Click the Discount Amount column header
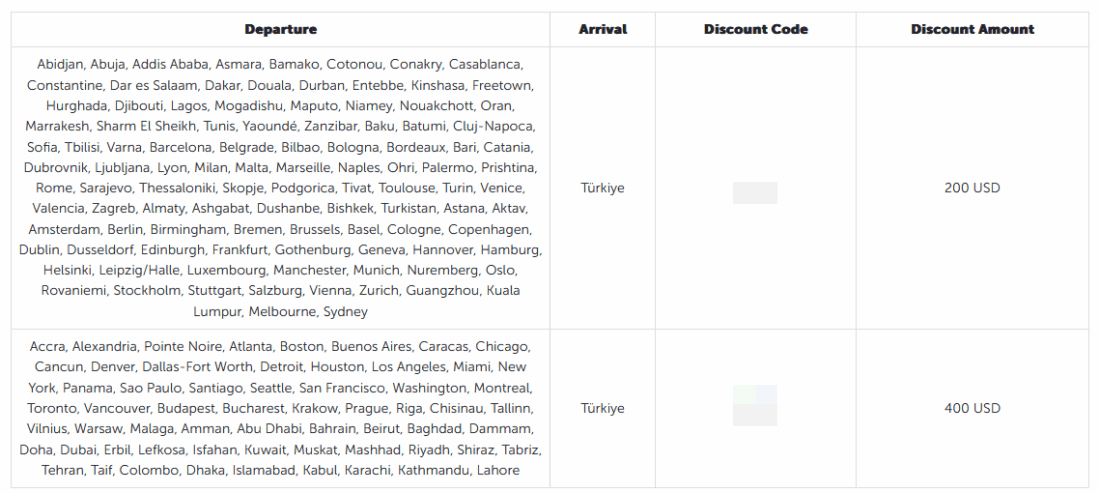 click(x=972, y=30)
